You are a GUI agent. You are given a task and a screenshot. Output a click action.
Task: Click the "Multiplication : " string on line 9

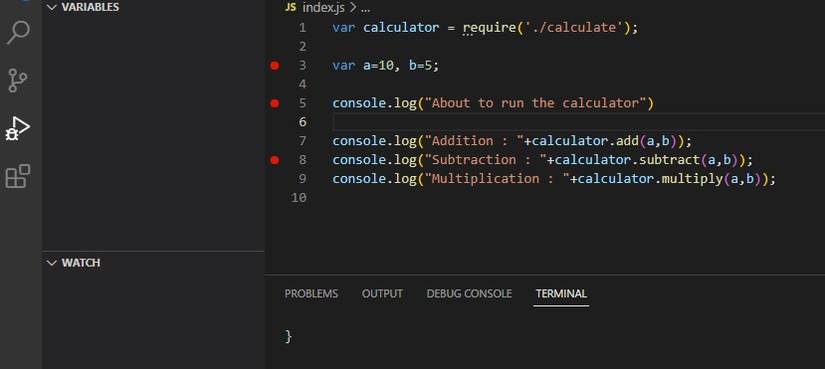497,179
